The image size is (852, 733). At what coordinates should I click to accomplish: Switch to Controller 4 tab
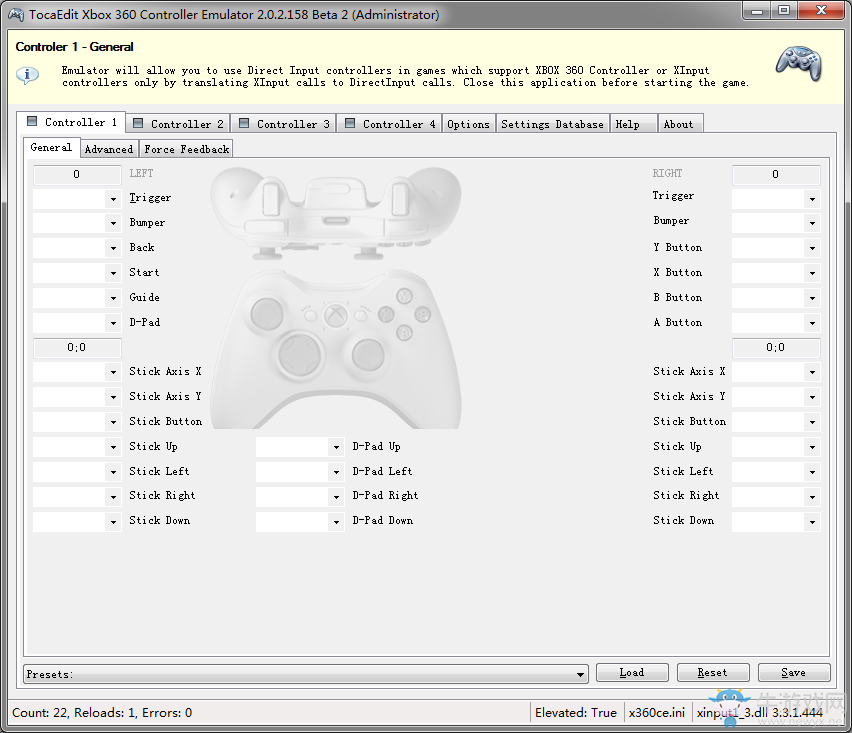[x=390, y=124]
